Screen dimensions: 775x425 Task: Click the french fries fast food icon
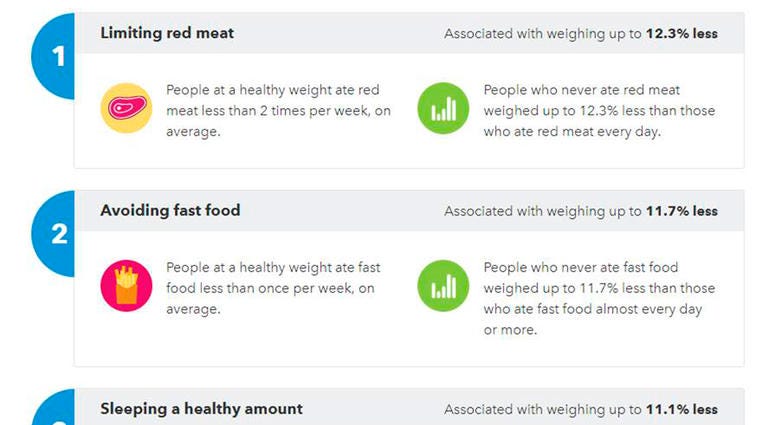(x=127, y=286)
